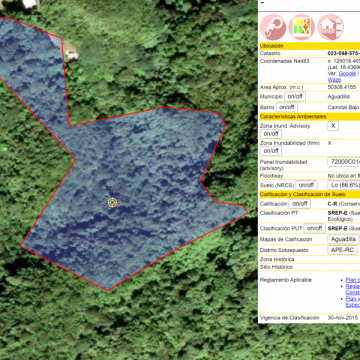
Task: Click the yellow target marker on parcel
Action: [x=113, y=202]
